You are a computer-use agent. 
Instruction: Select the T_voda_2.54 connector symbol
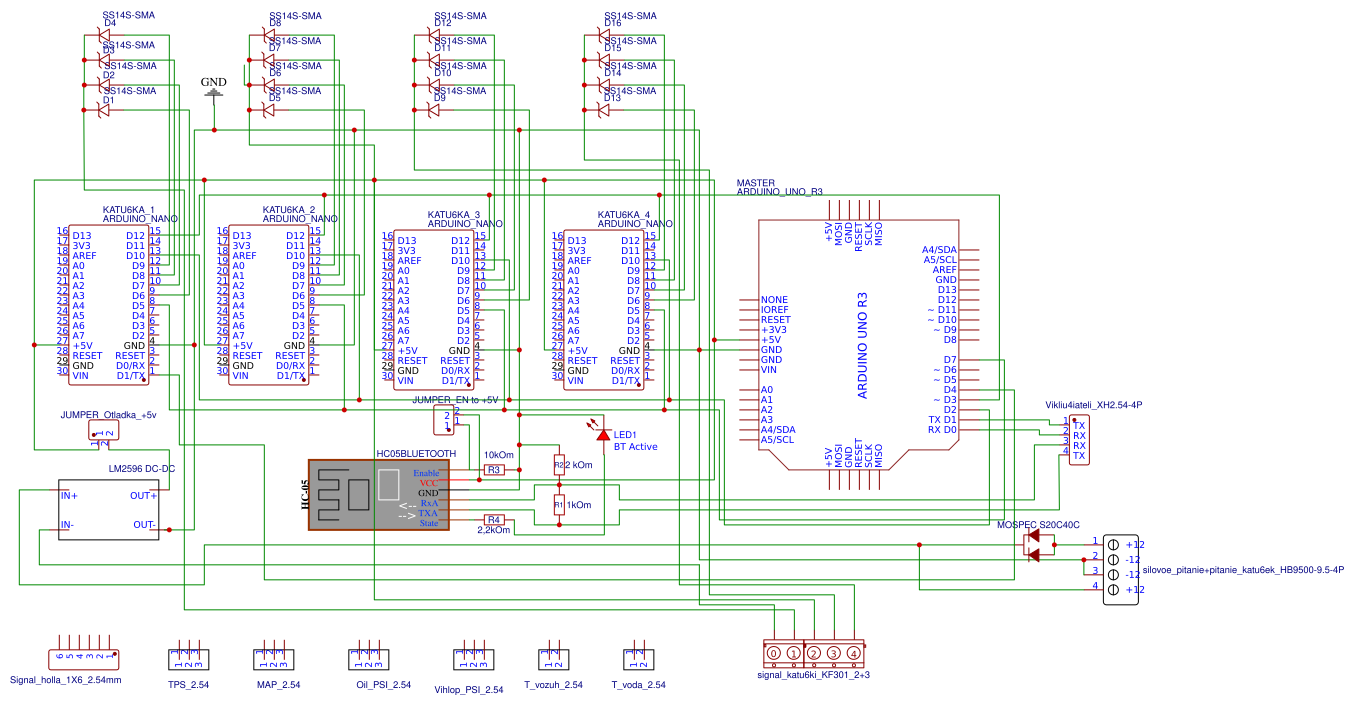[x=638, y=658]
